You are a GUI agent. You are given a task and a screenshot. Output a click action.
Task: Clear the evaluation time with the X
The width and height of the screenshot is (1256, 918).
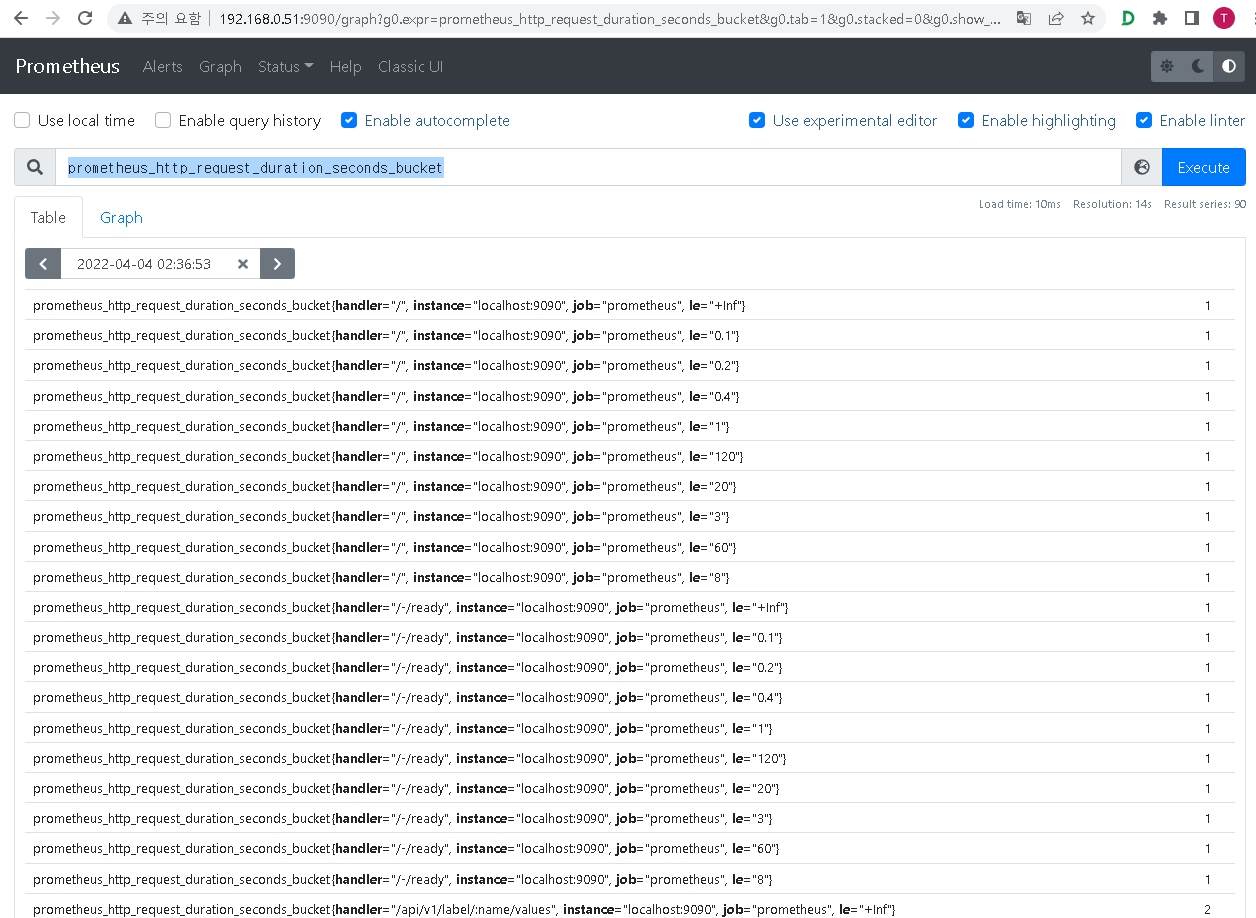point(242,264)
